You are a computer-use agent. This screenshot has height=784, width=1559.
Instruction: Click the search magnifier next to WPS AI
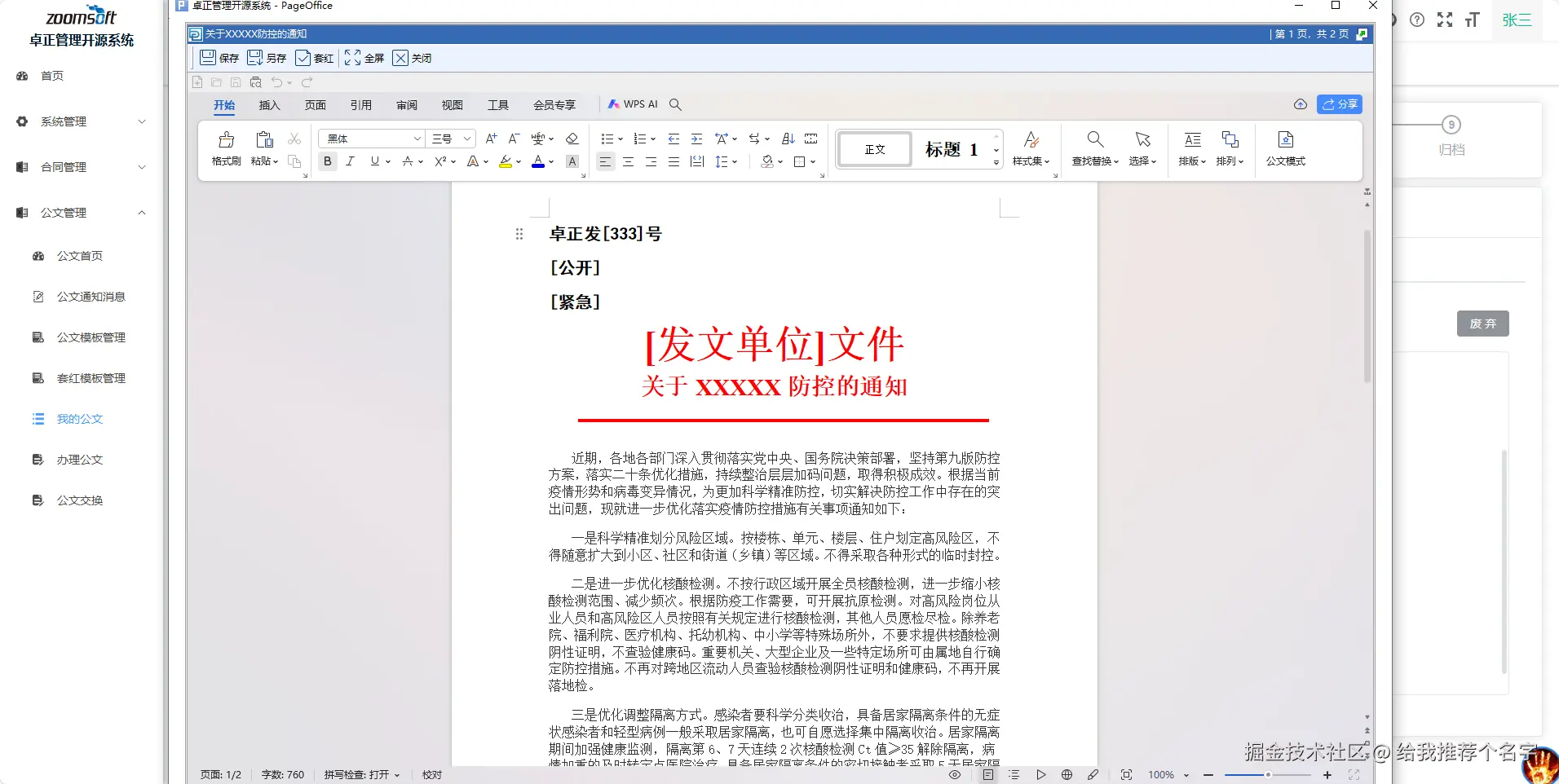pos(675,104)
